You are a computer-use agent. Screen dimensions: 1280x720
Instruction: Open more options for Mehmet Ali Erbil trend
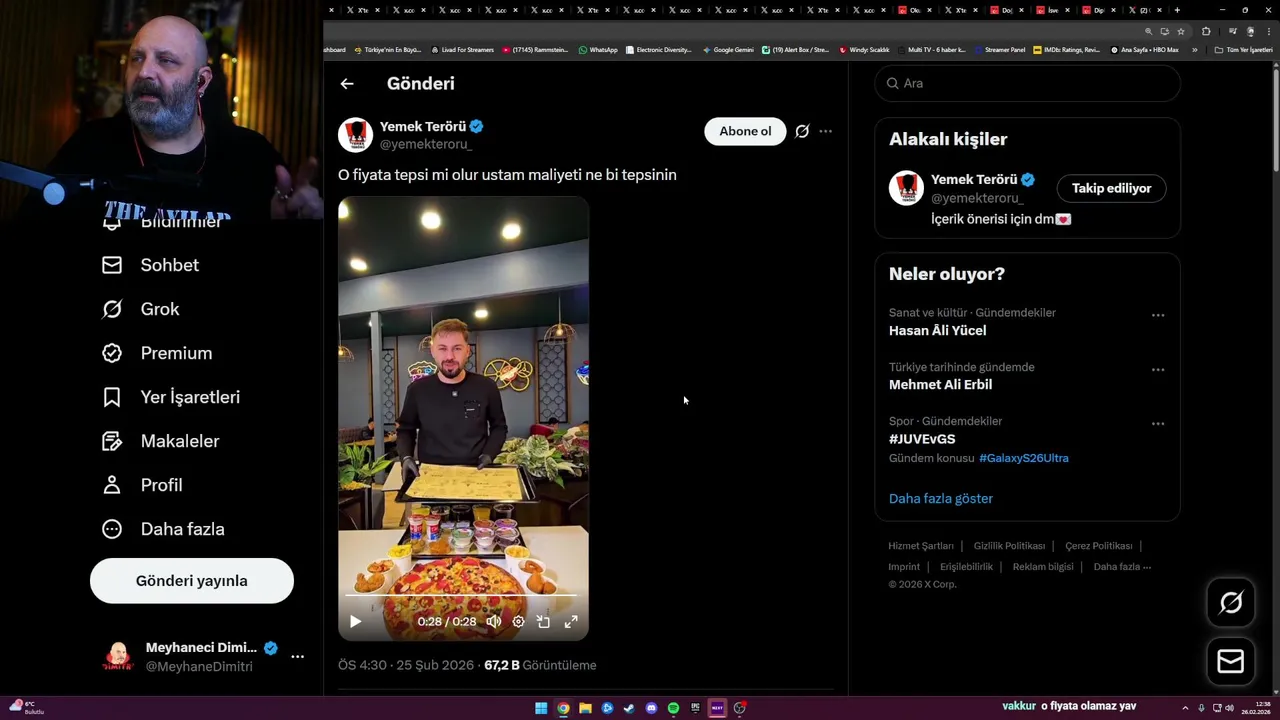click(x=1157, y=369)
